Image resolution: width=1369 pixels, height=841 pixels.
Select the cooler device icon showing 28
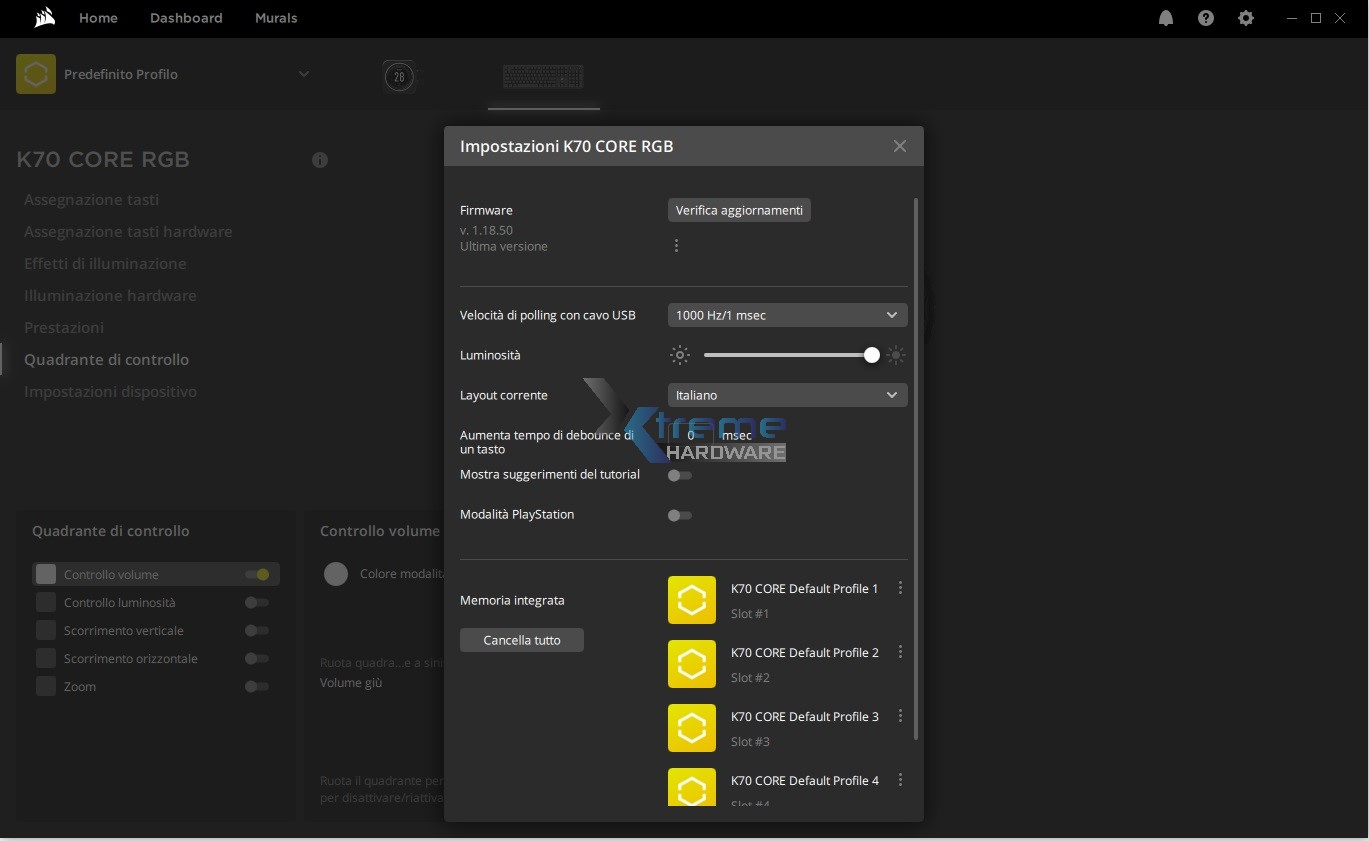click(x=399, y=76)
